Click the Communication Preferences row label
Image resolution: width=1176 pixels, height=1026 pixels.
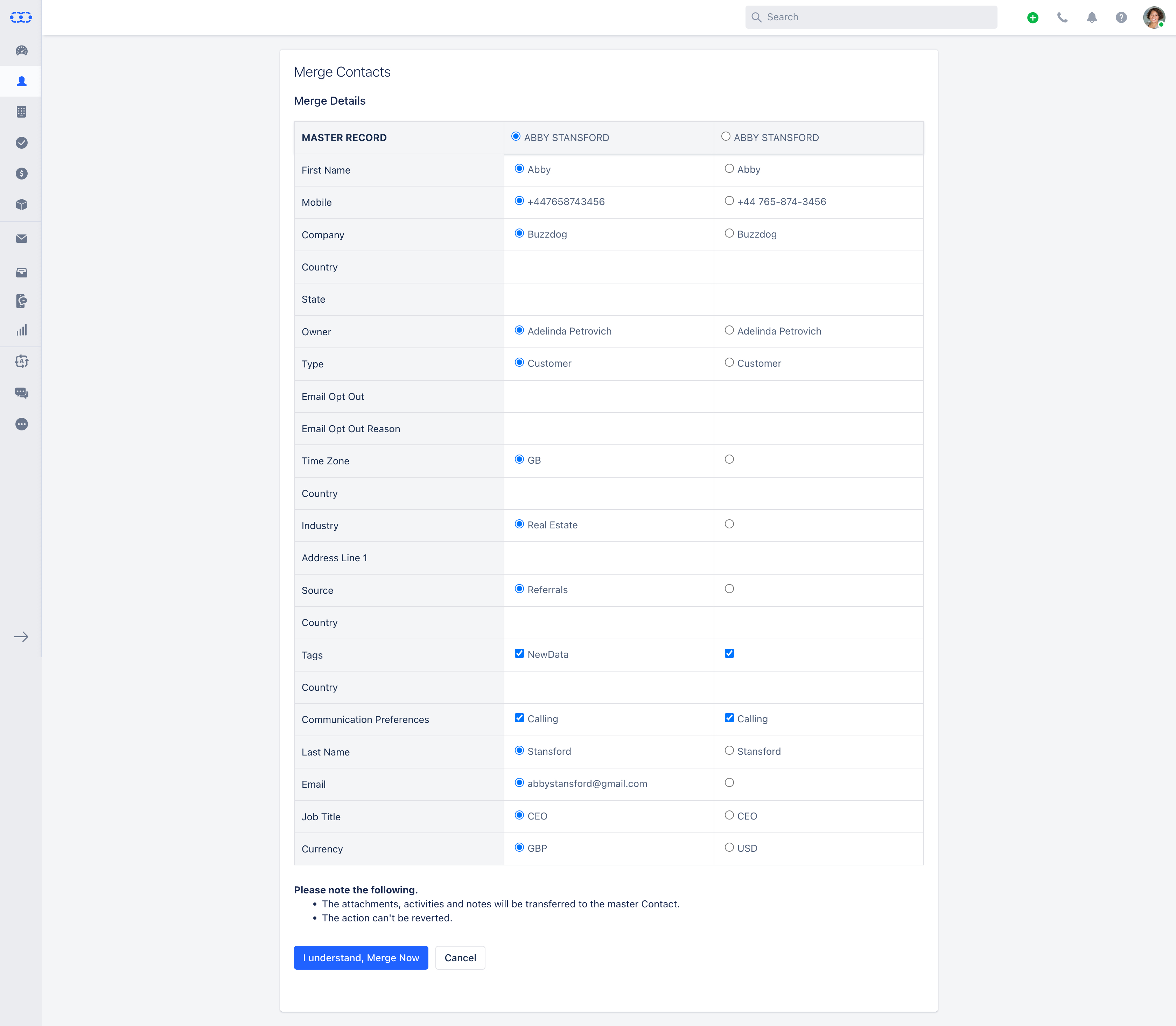[x=365, y=720]
